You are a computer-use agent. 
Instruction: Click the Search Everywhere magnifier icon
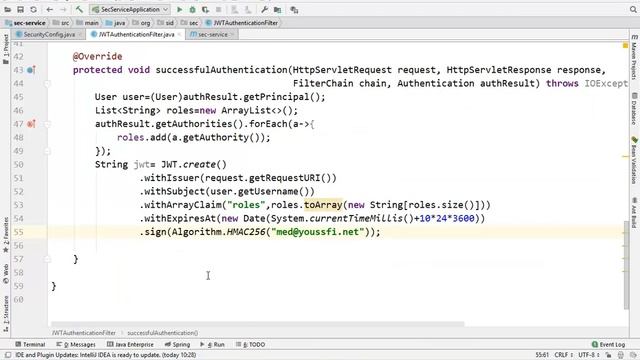633,9
